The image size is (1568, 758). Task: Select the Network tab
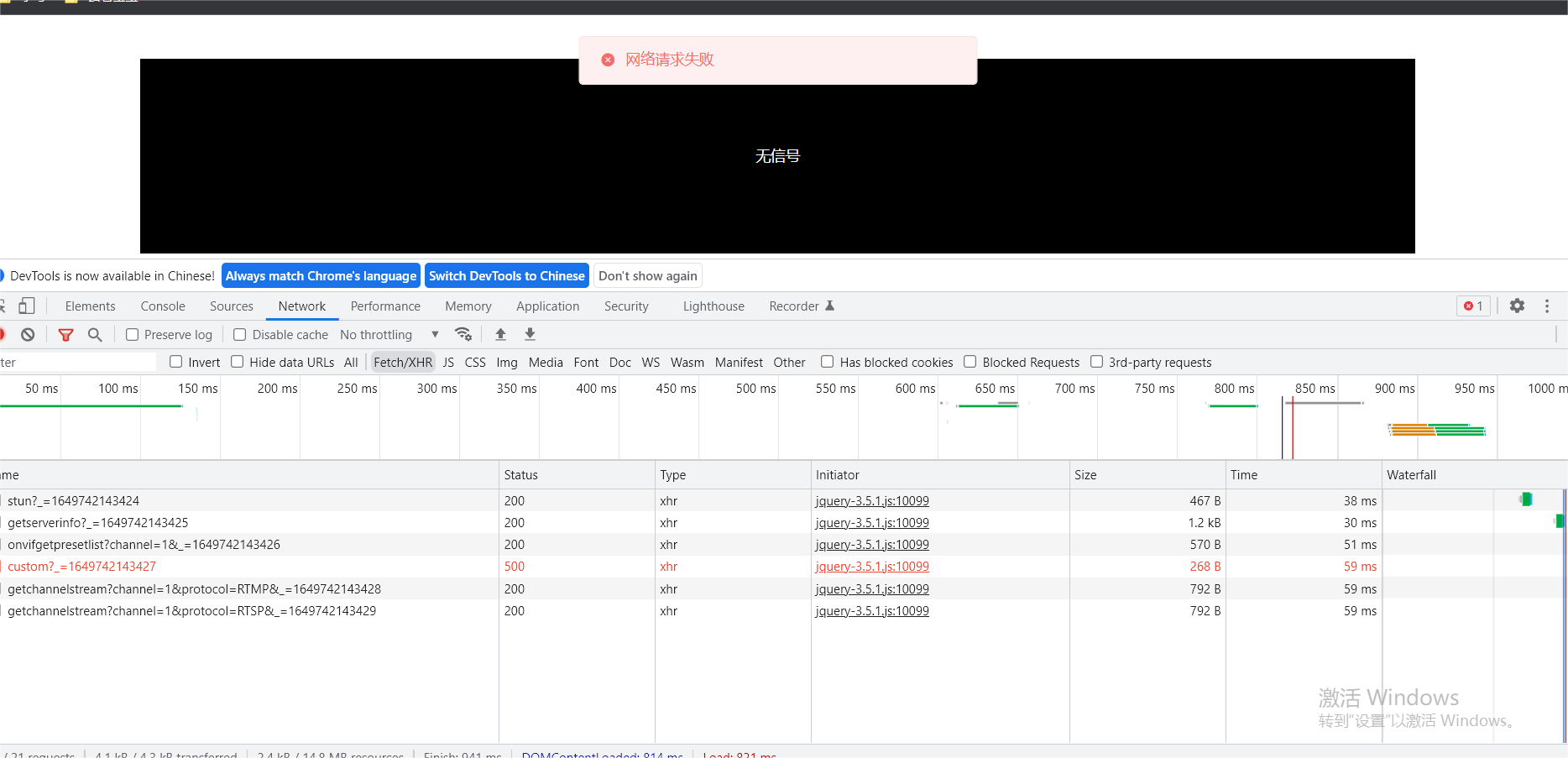[302, 306]
